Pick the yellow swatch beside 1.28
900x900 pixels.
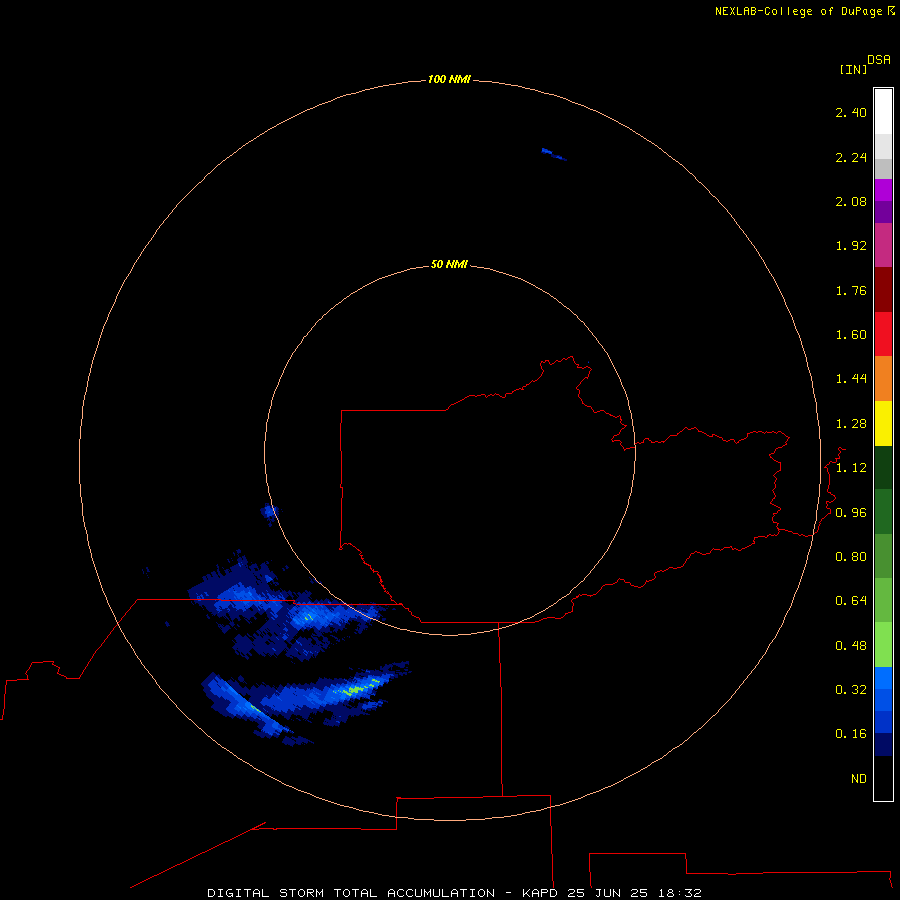pyautogui.click(x=883, y=423)
